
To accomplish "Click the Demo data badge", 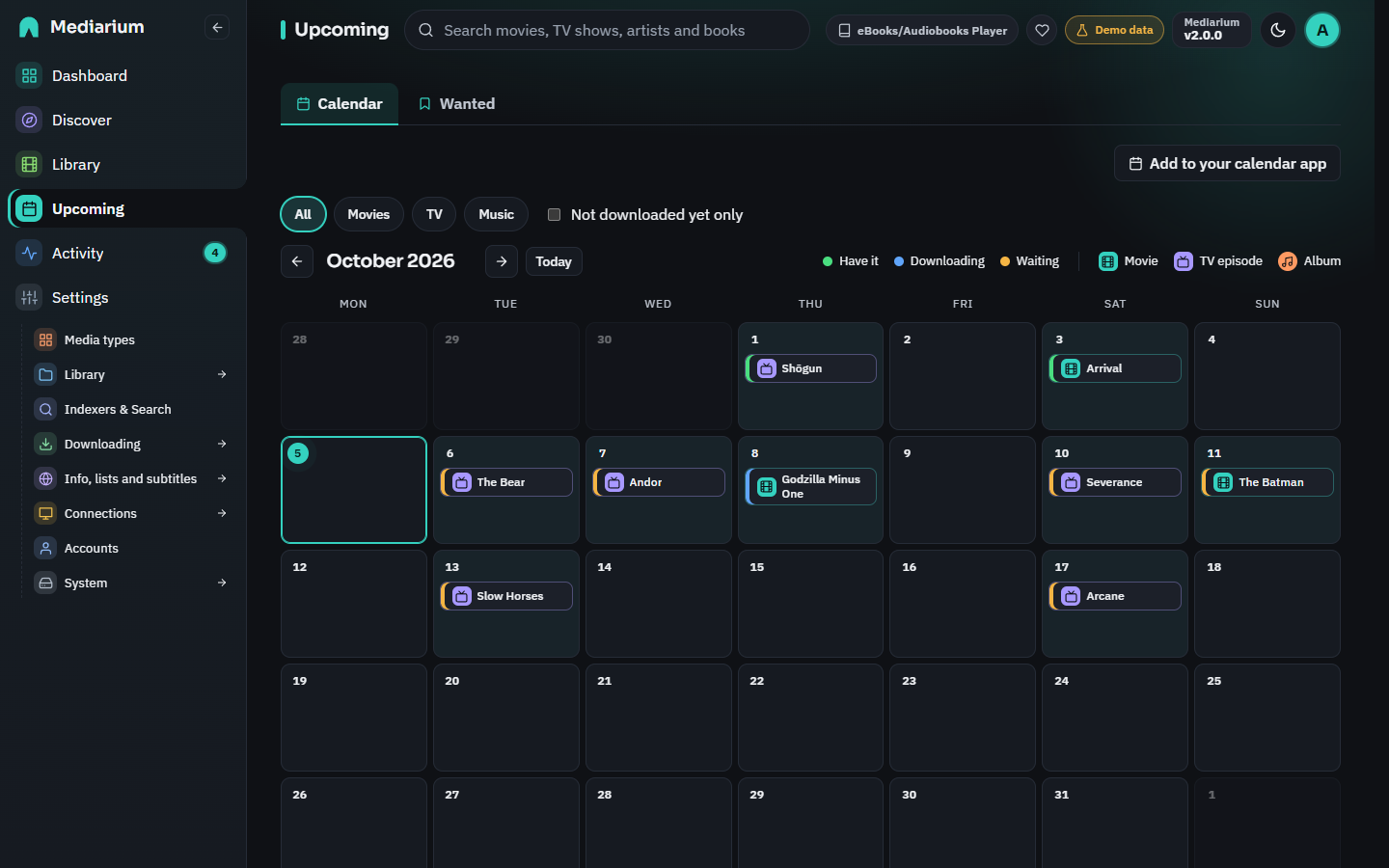I will (x=1114, y=30).
